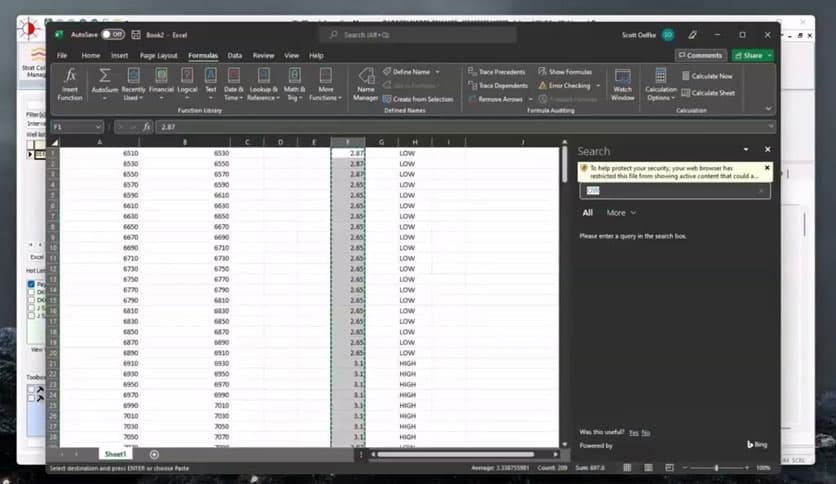Click the Save icon in title bar

(136, 35)
